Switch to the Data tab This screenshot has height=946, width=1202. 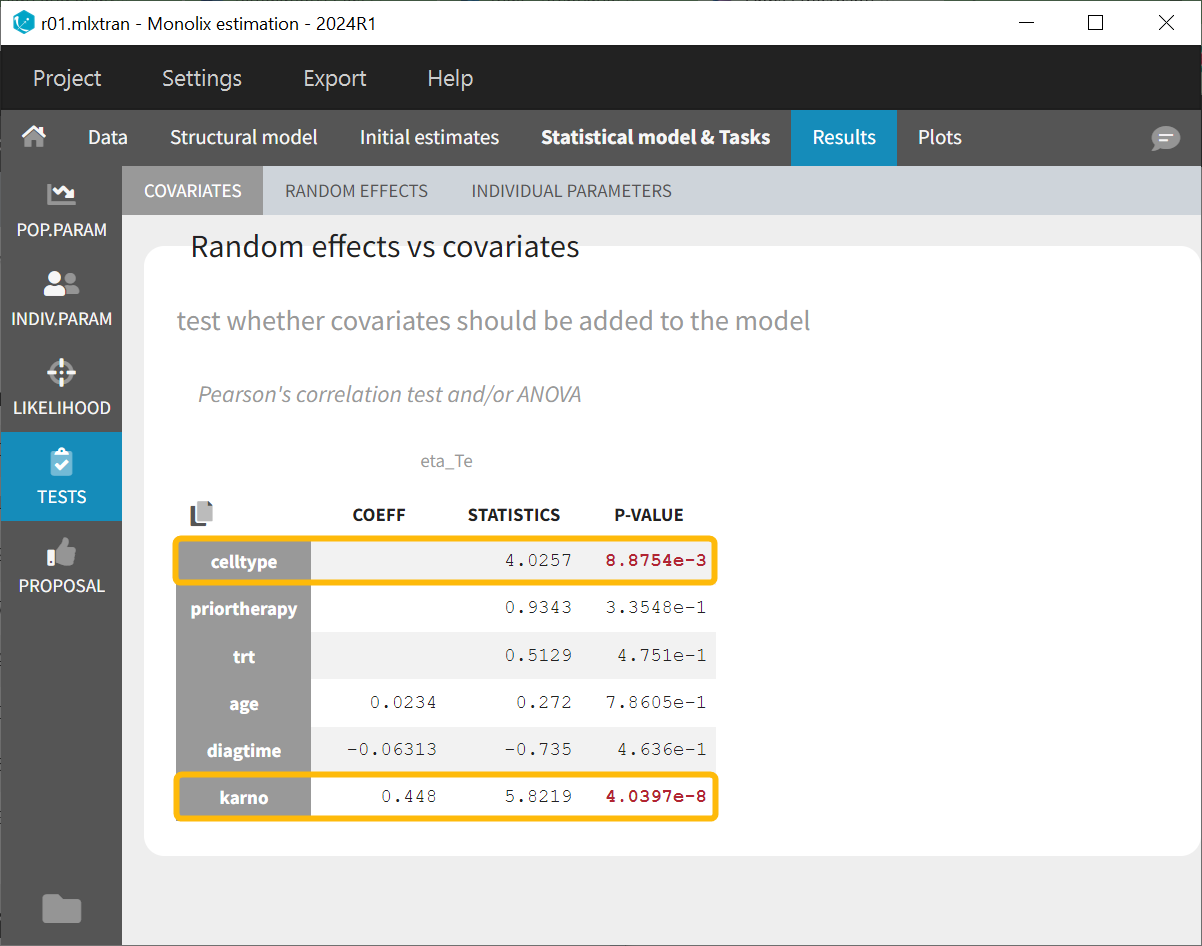point(107,138)
